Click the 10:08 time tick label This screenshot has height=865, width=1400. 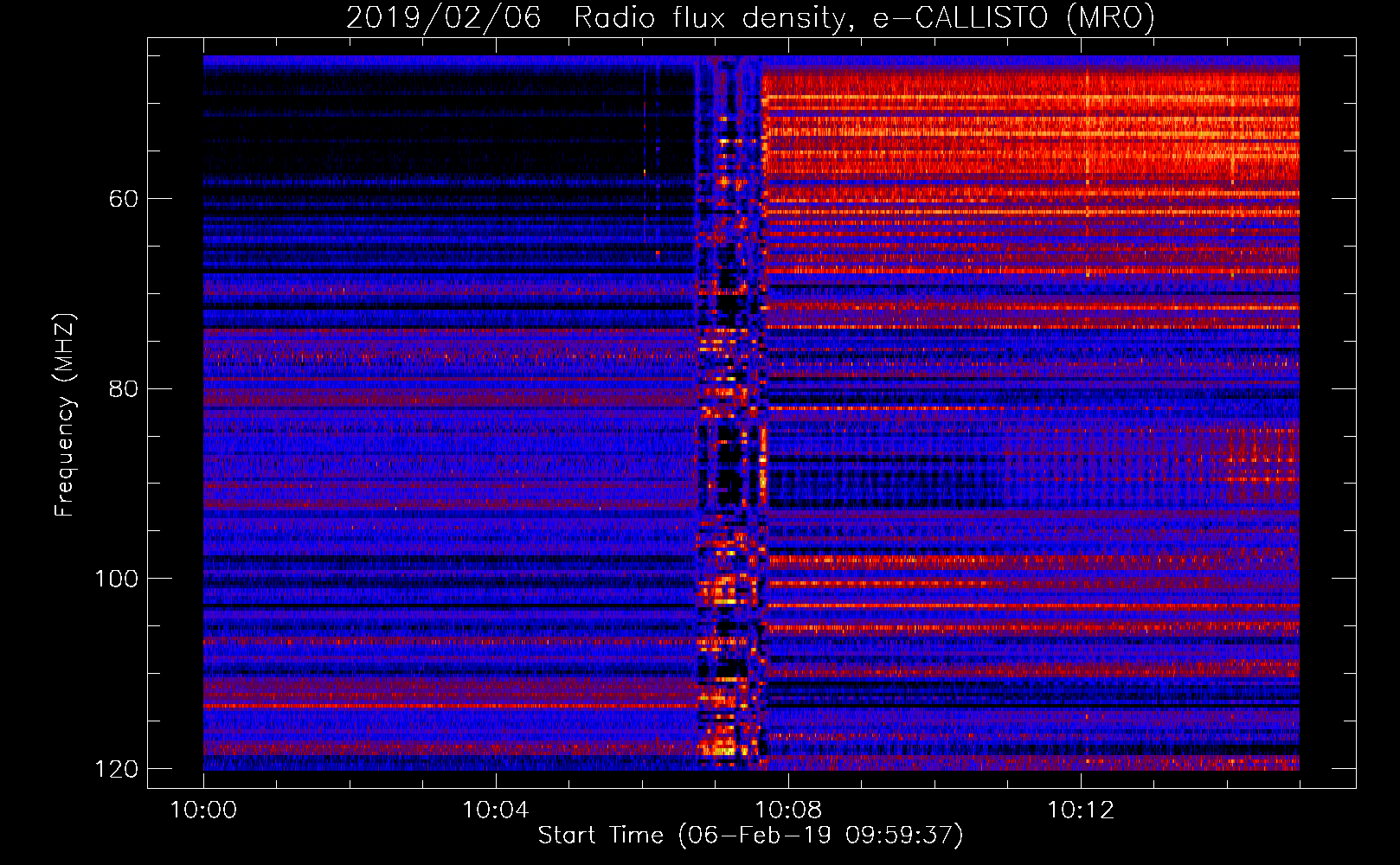[788, 811]
